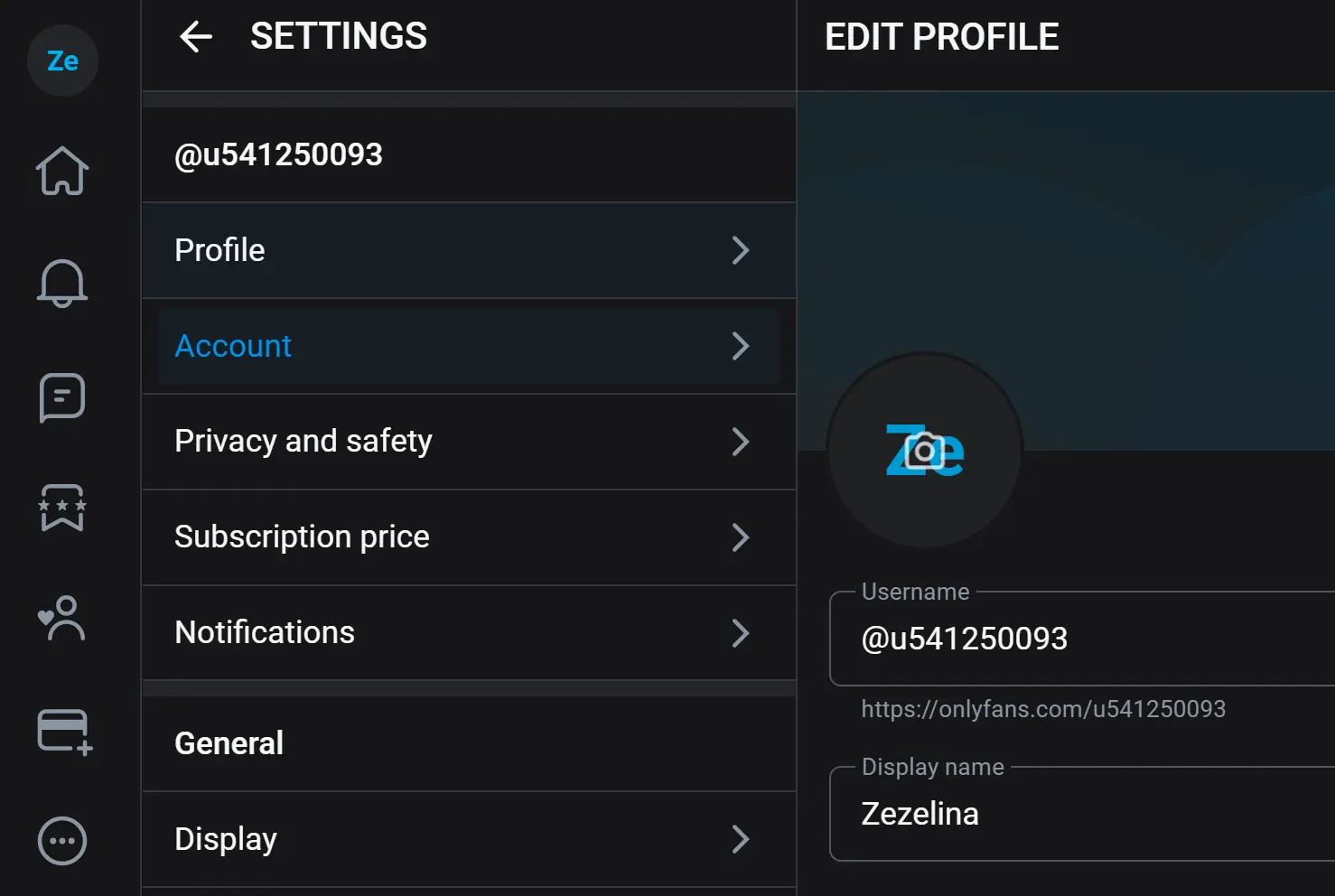
Task: Open the messages chat icon
Action: tap(61, 397)
